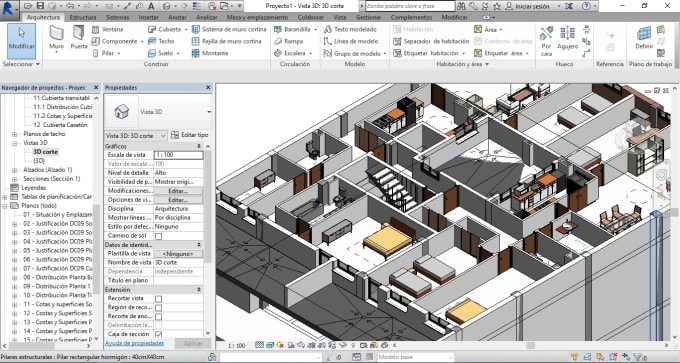Select the Puerta door tool
This screenshot has height=363, width=680.
point(78,37)
